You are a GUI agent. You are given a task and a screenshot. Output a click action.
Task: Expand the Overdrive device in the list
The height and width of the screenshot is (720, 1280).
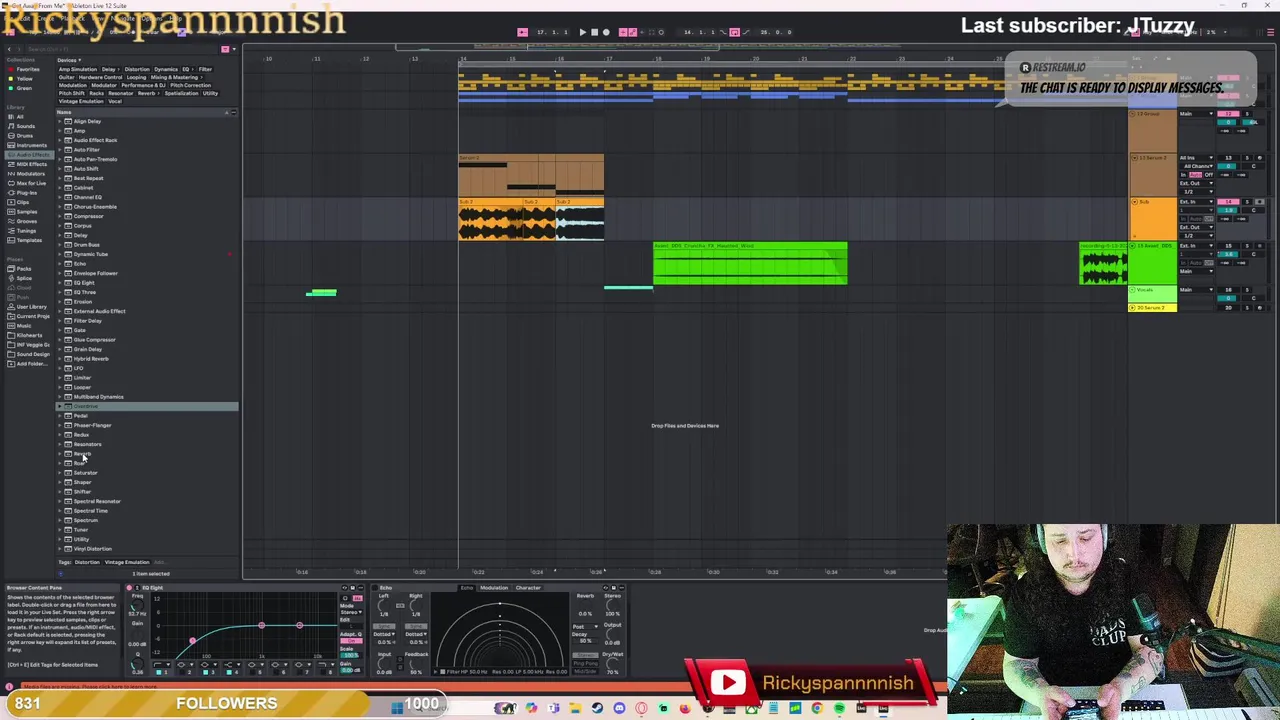59,407
